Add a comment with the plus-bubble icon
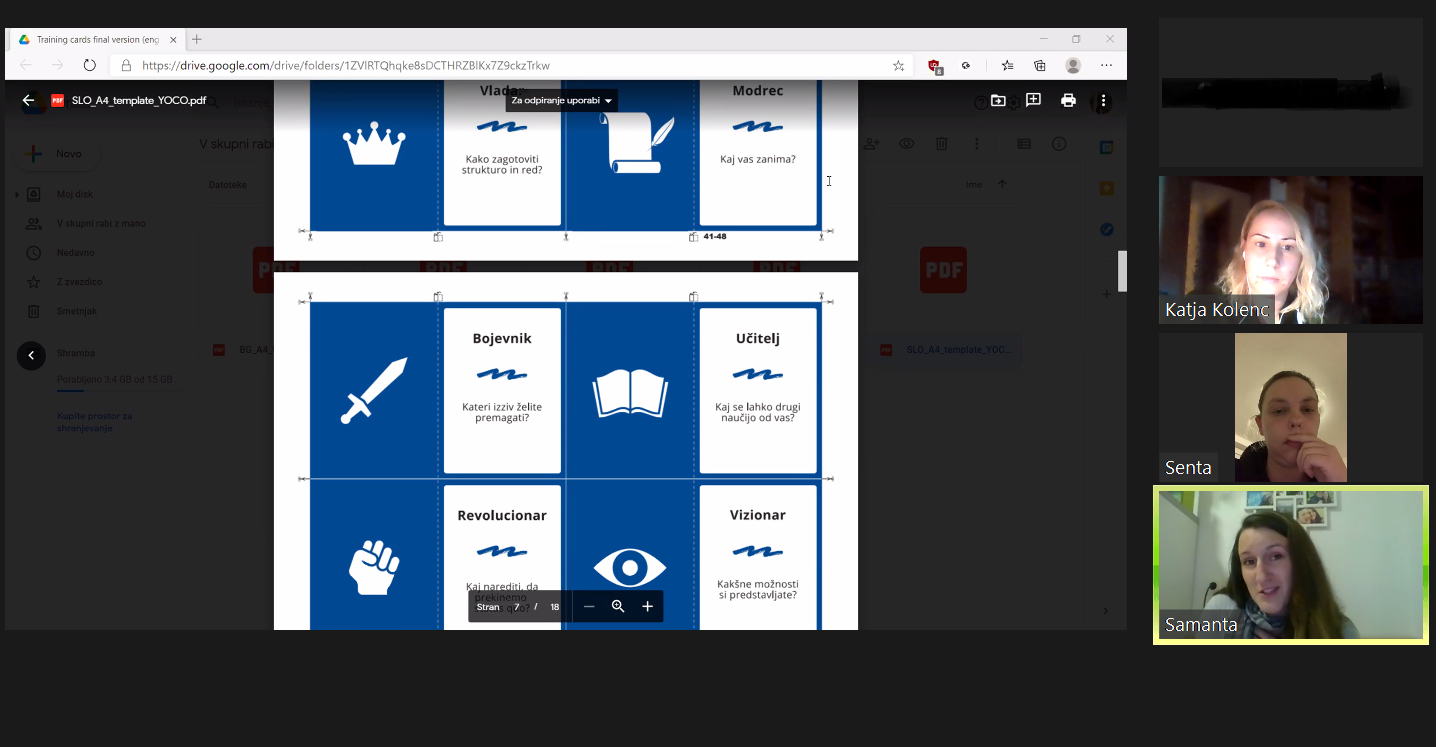The image size is (1440, 747). click(1033, 100)
